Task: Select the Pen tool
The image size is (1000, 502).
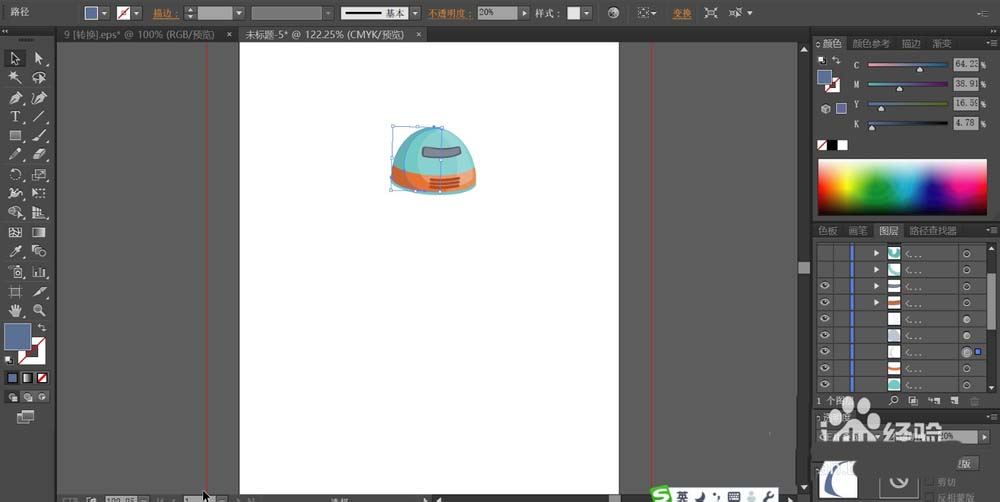Action: tap(16, 98)
